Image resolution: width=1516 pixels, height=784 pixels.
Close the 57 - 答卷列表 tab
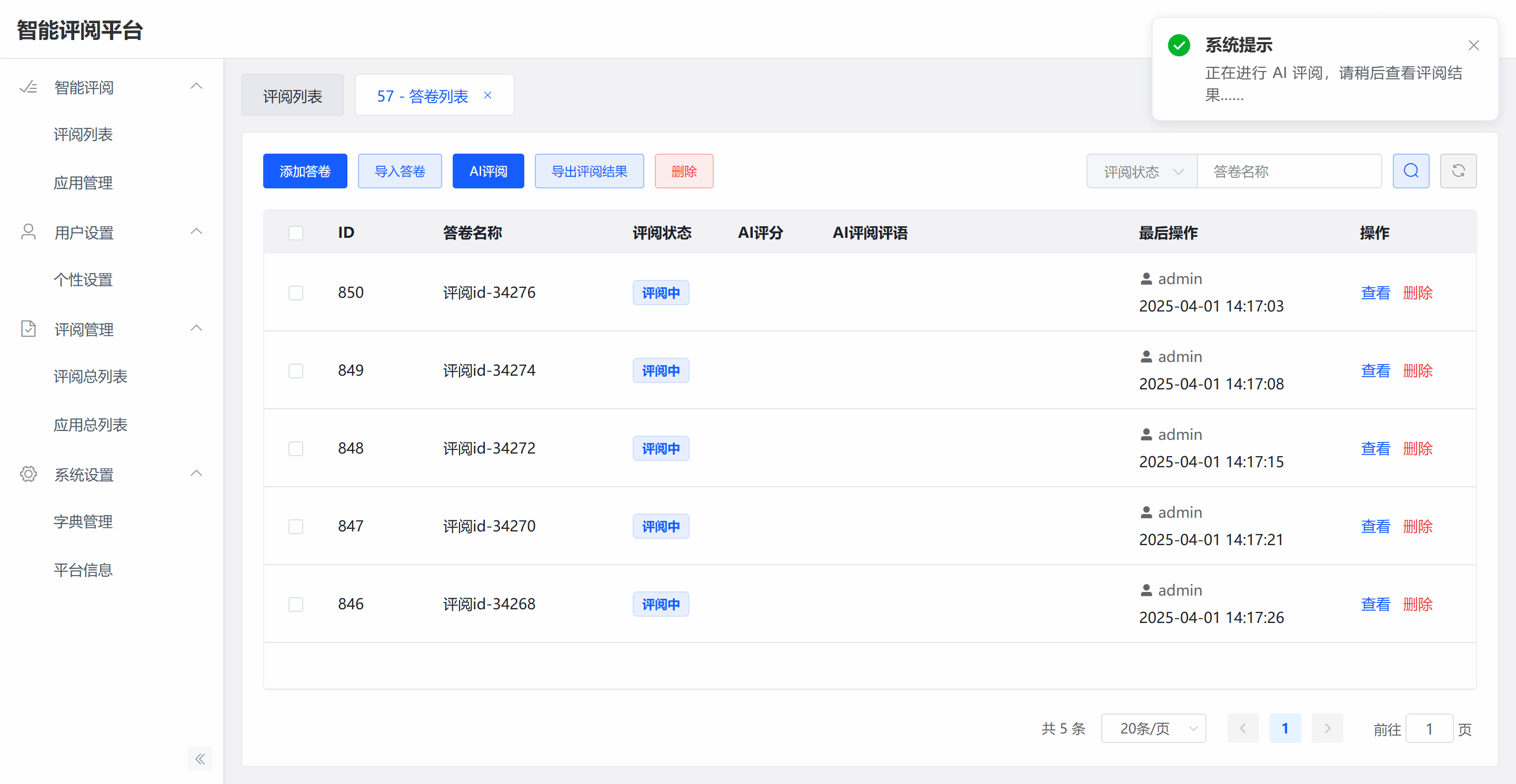coord(487,95)
